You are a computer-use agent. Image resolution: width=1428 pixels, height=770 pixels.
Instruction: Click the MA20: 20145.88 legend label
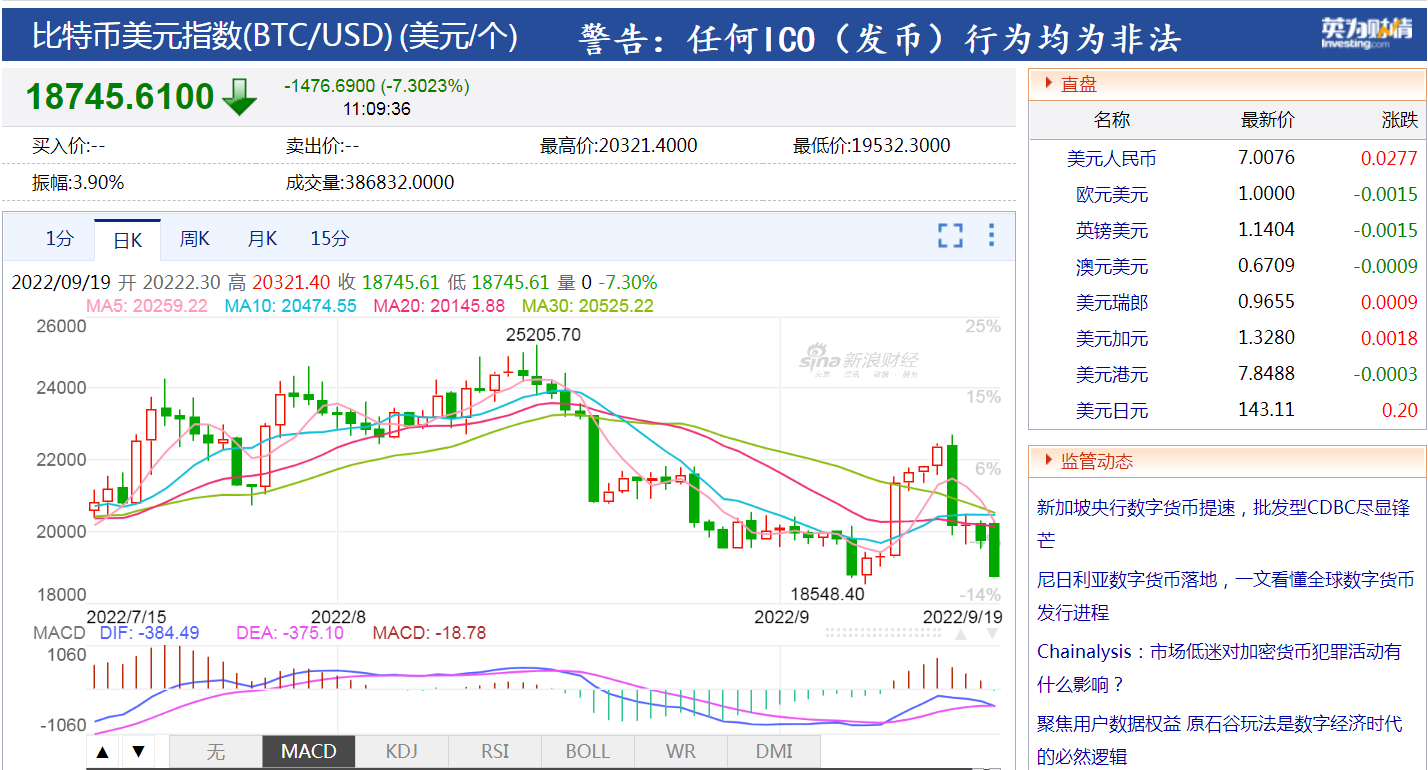tap(439, 306)
